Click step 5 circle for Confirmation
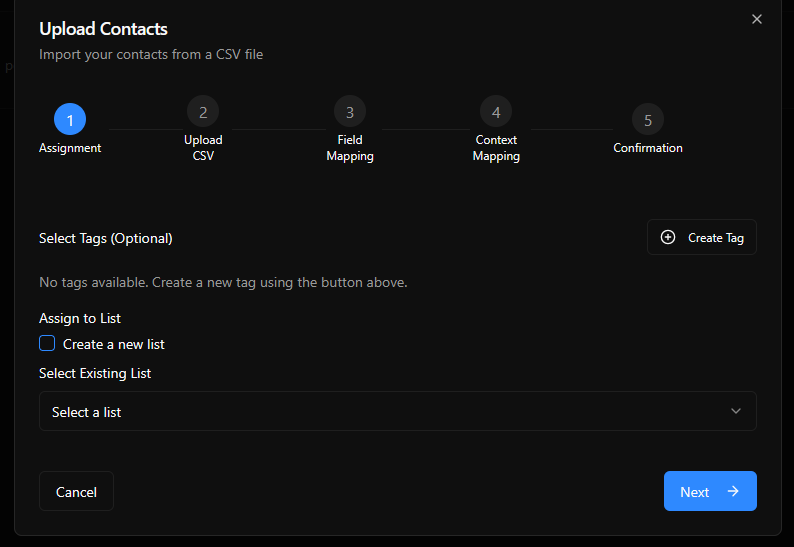The height and width of the screenshot is (547, 794). click(x=648, y=120)
